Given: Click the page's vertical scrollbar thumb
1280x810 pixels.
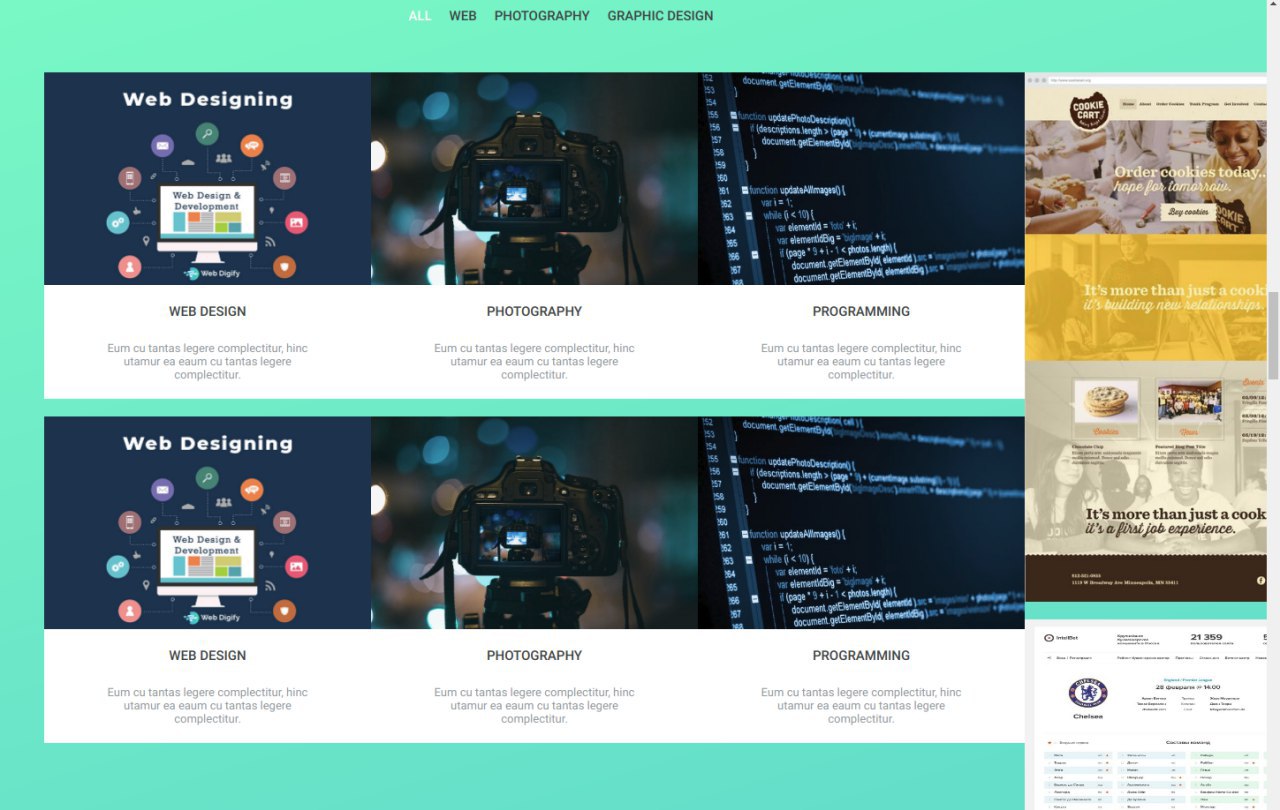Looking at the screenshot, I should pos(1273,335).
